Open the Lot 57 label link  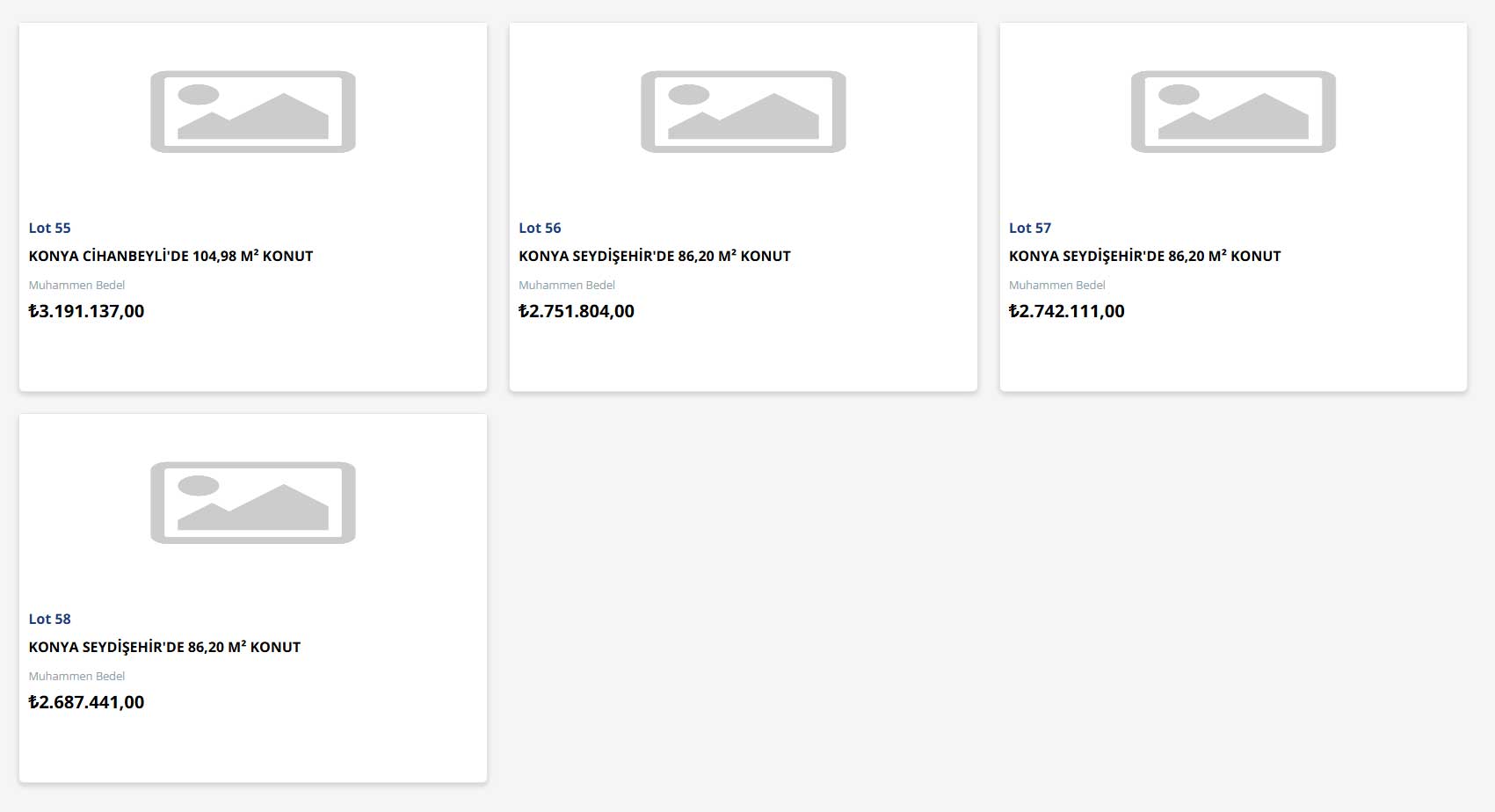1030,228
